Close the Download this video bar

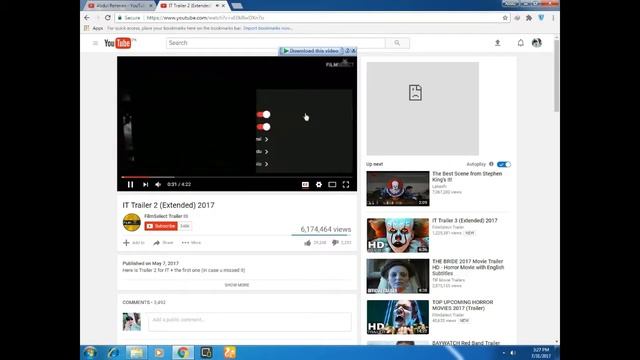click(353, 51)
